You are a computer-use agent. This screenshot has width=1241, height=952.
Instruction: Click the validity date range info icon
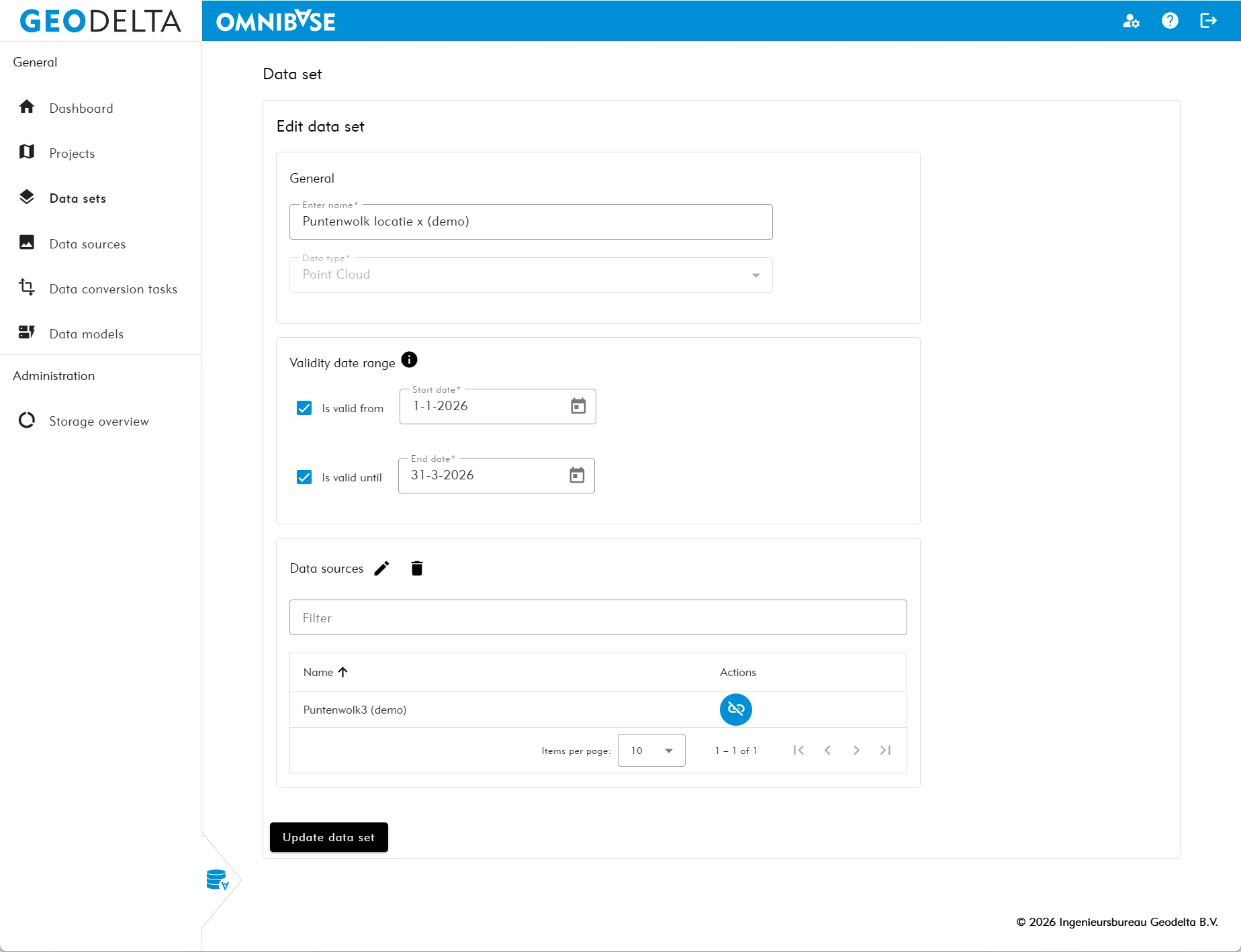click(409, 361)
